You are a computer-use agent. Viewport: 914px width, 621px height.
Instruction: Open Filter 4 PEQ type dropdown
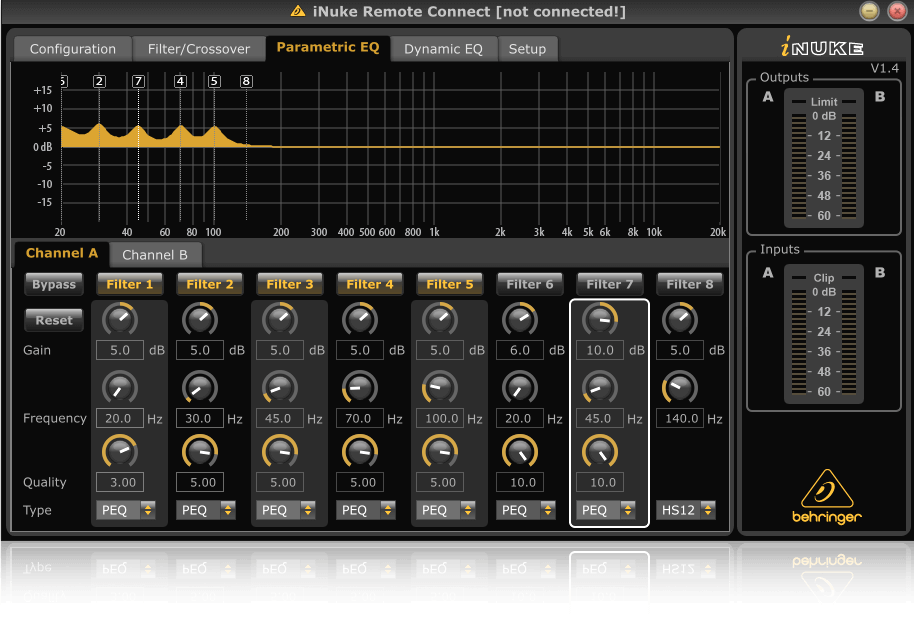[366, 510]
